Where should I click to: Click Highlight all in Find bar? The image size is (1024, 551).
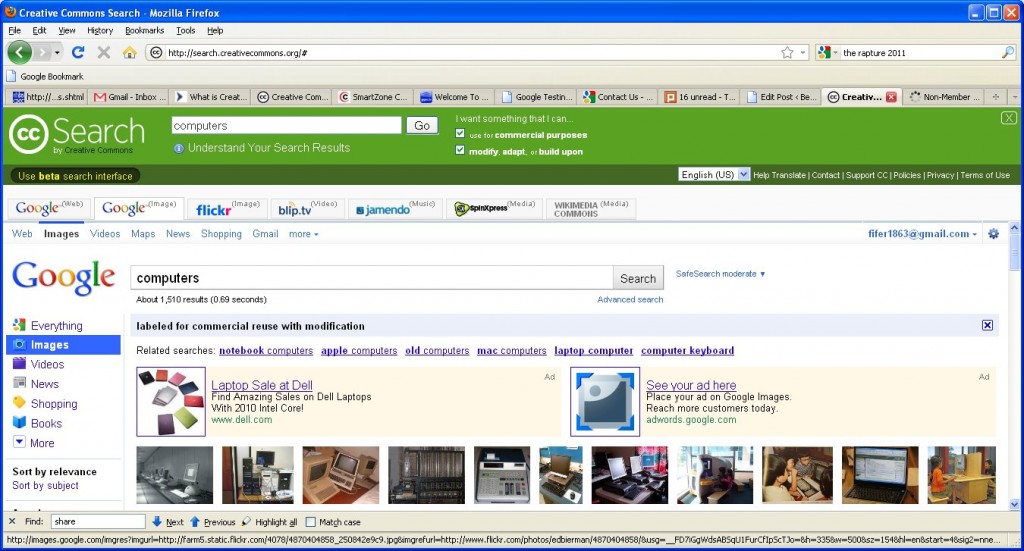(269, 522)
